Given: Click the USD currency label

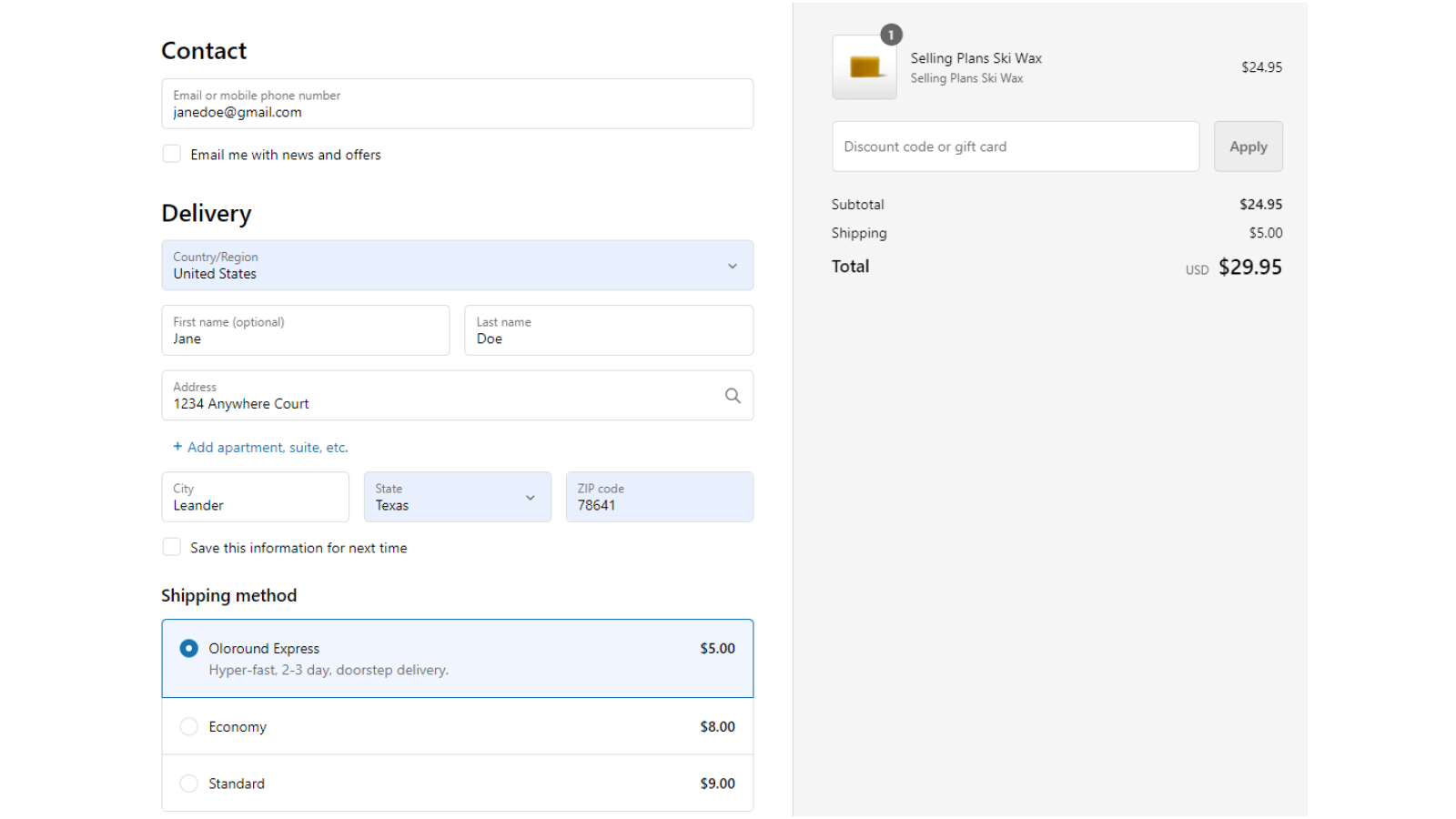Looking at the screenshot, I should (1198, 270).
